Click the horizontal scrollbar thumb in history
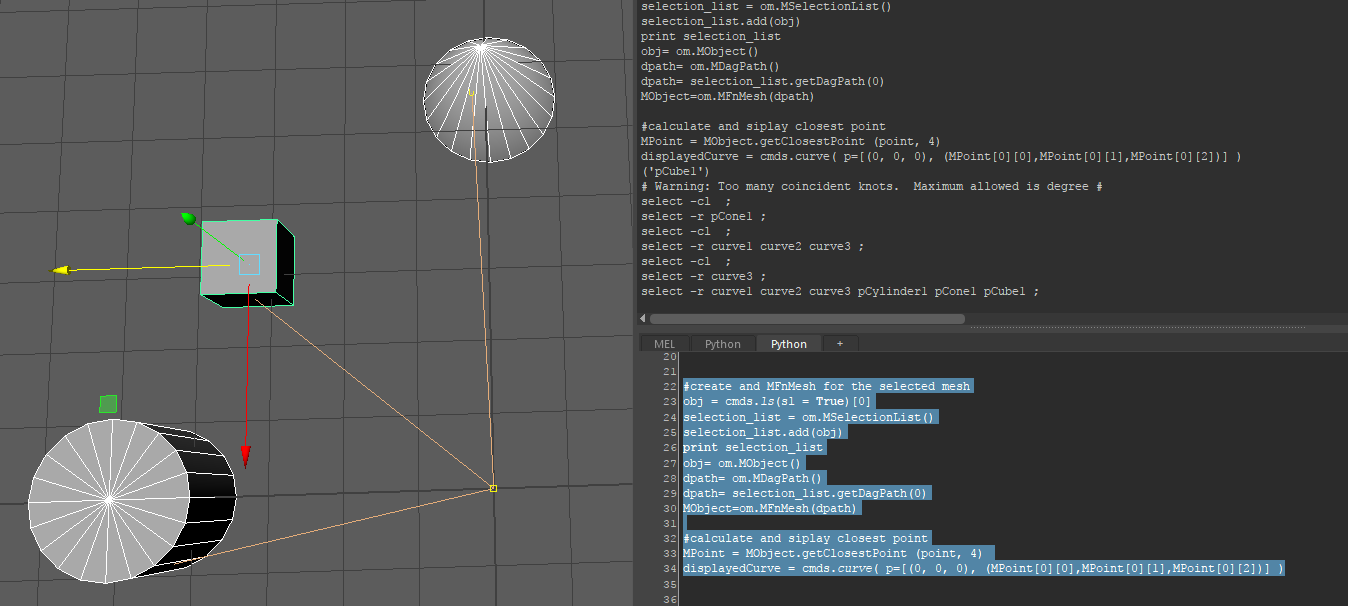The height and width of the screenshot is (606, 1348). click(x=806, y=319)
